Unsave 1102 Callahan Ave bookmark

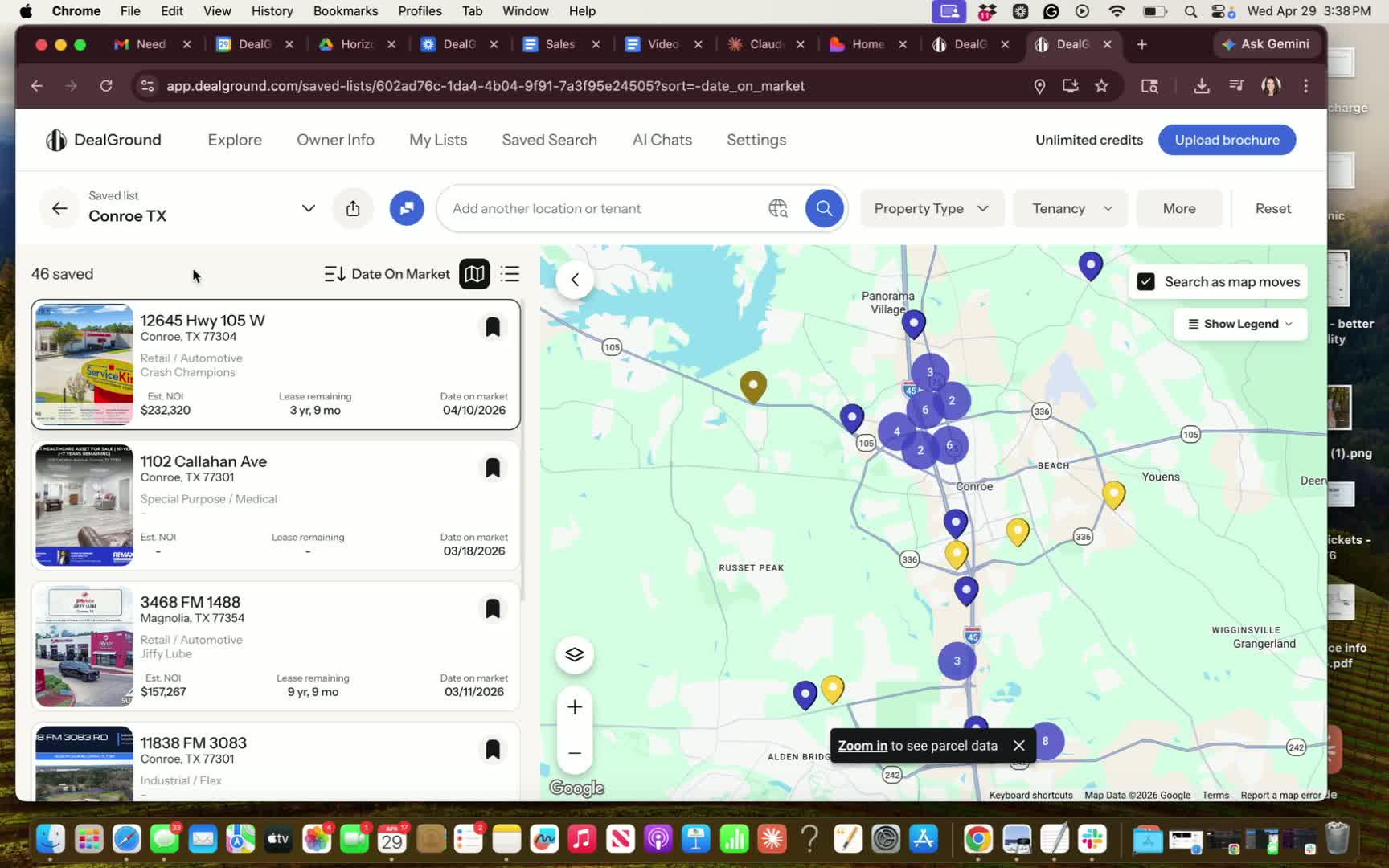(x=493, y=468)
